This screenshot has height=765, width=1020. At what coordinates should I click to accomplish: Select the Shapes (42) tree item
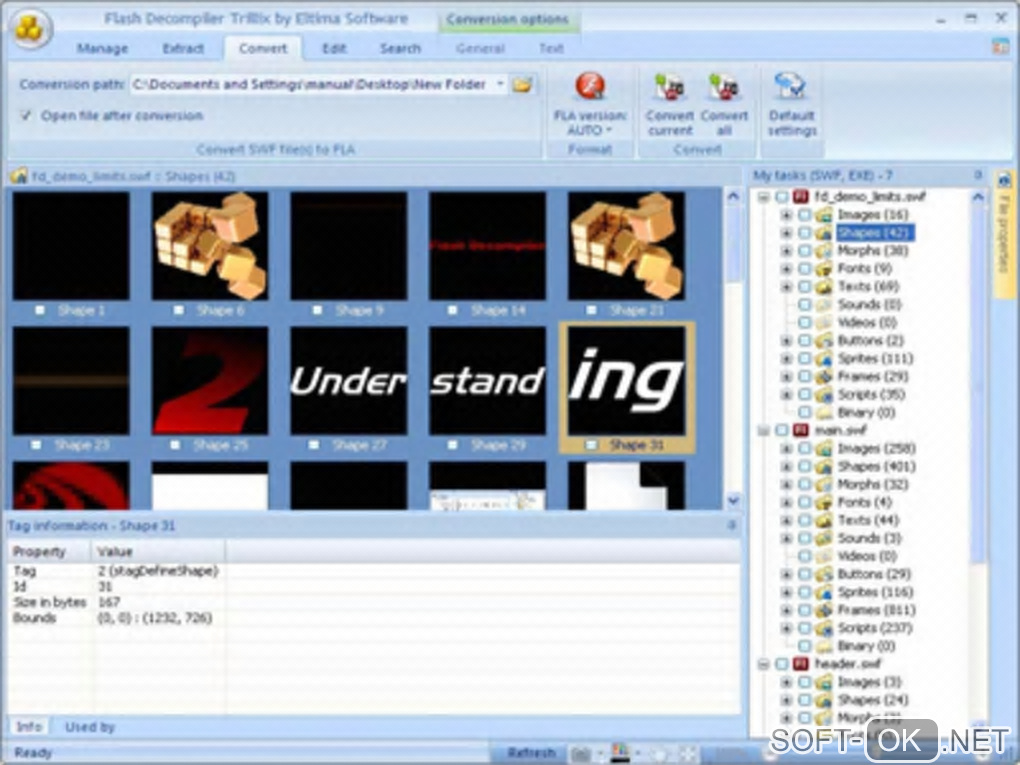(875, 232)
